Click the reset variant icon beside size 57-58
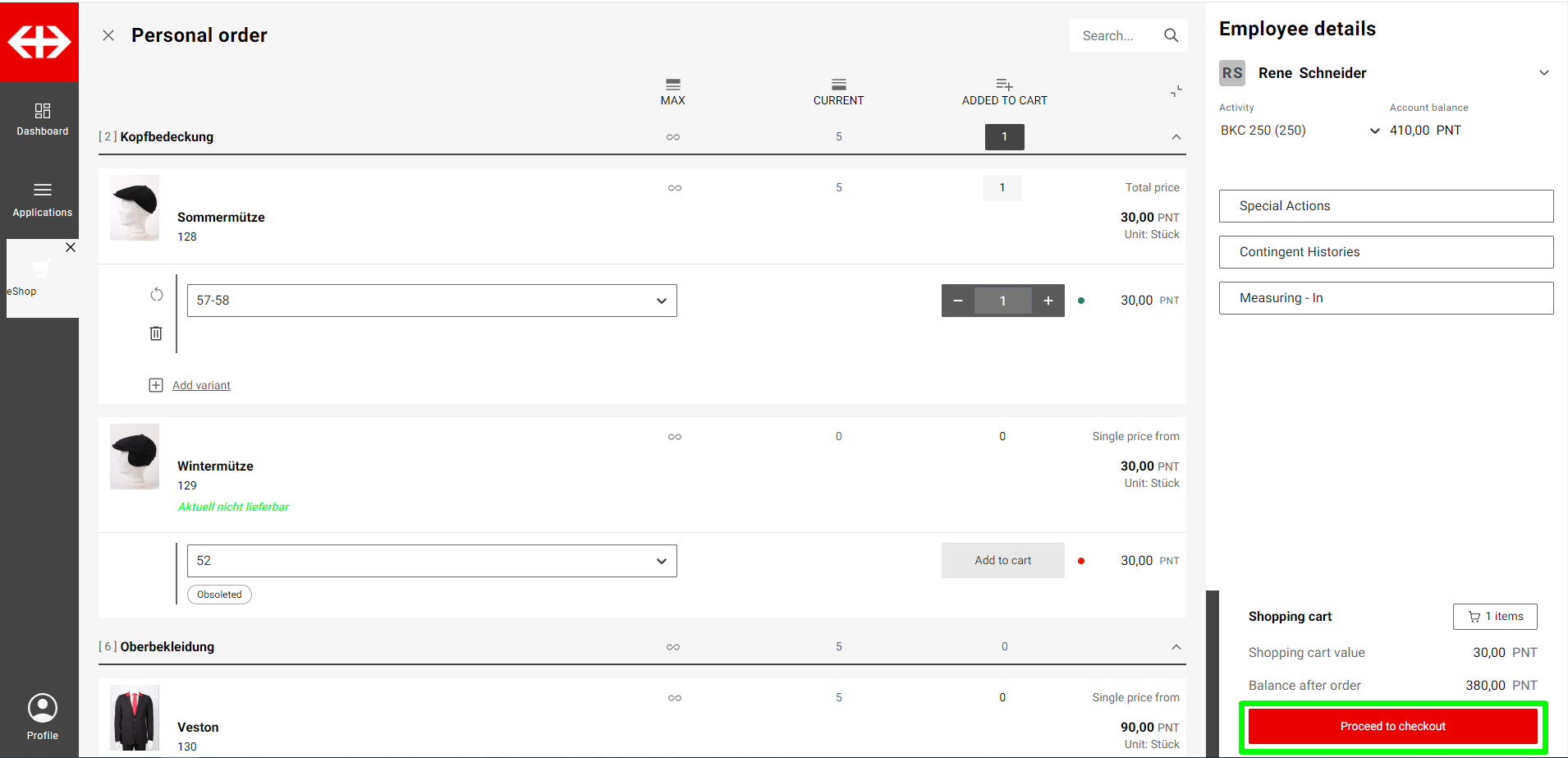The height and width of the screenshot is (758, 1568). click(156, 295)
